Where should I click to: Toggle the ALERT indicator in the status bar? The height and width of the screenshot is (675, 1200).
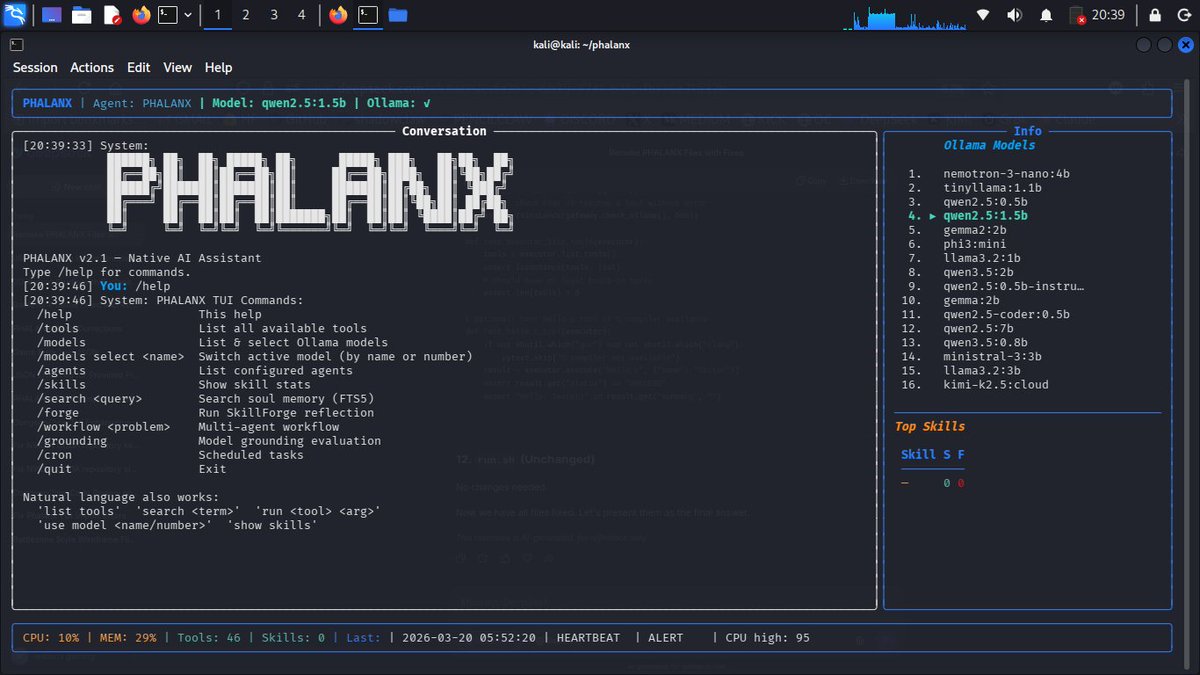tap(665, 637)
